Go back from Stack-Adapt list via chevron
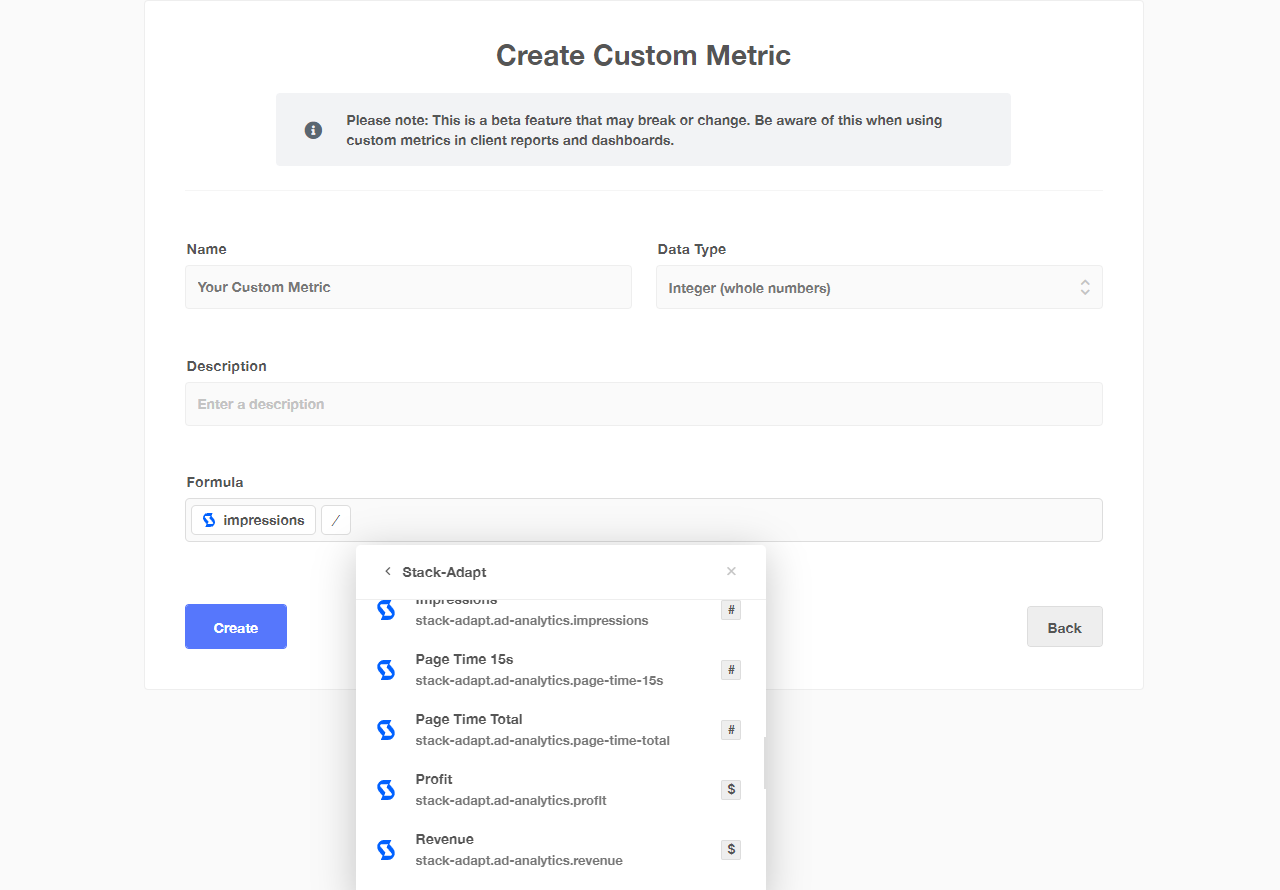Viewport: 1280px width, 890px height. (x=388, y=571)
